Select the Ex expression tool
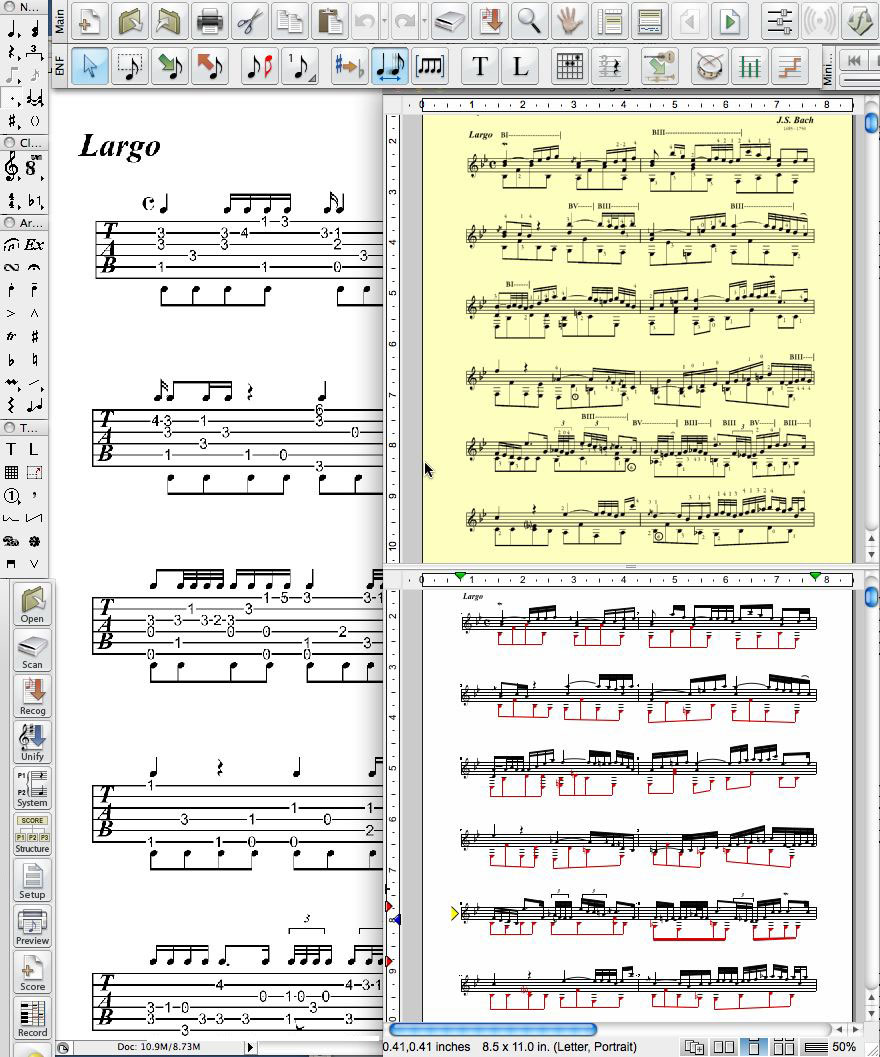Image resolution: width=880 pixels, height=1057 pixels. pyautogui.click(x=34, y=245)
